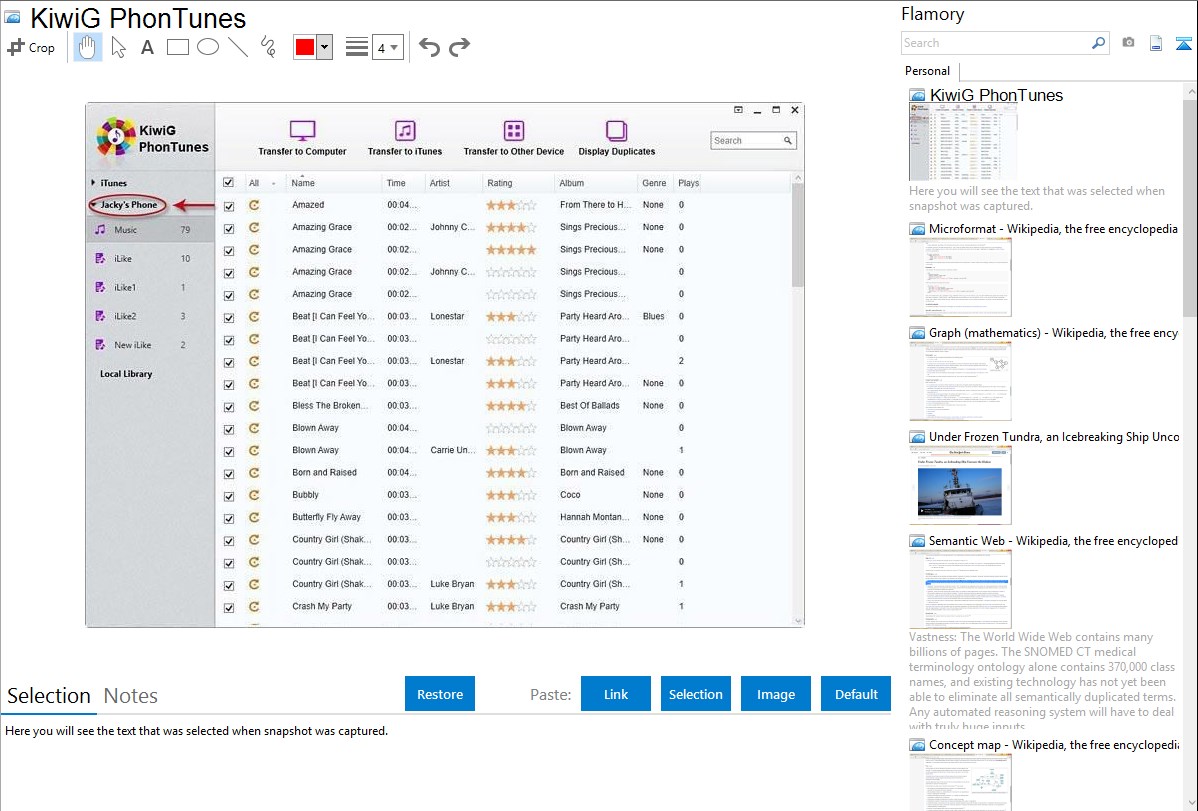Pick the rectangle shape tool
This screenshot has height=811, width=1198.
(x=178, y=47)
